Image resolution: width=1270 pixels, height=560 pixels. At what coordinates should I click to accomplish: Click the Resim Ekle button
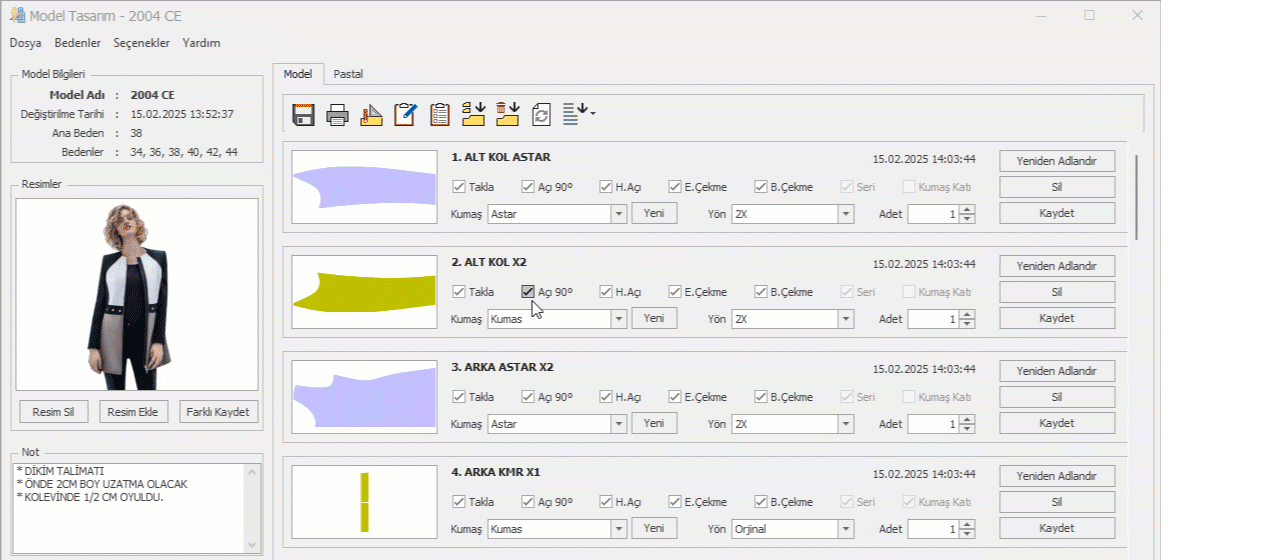pos(134,412)
